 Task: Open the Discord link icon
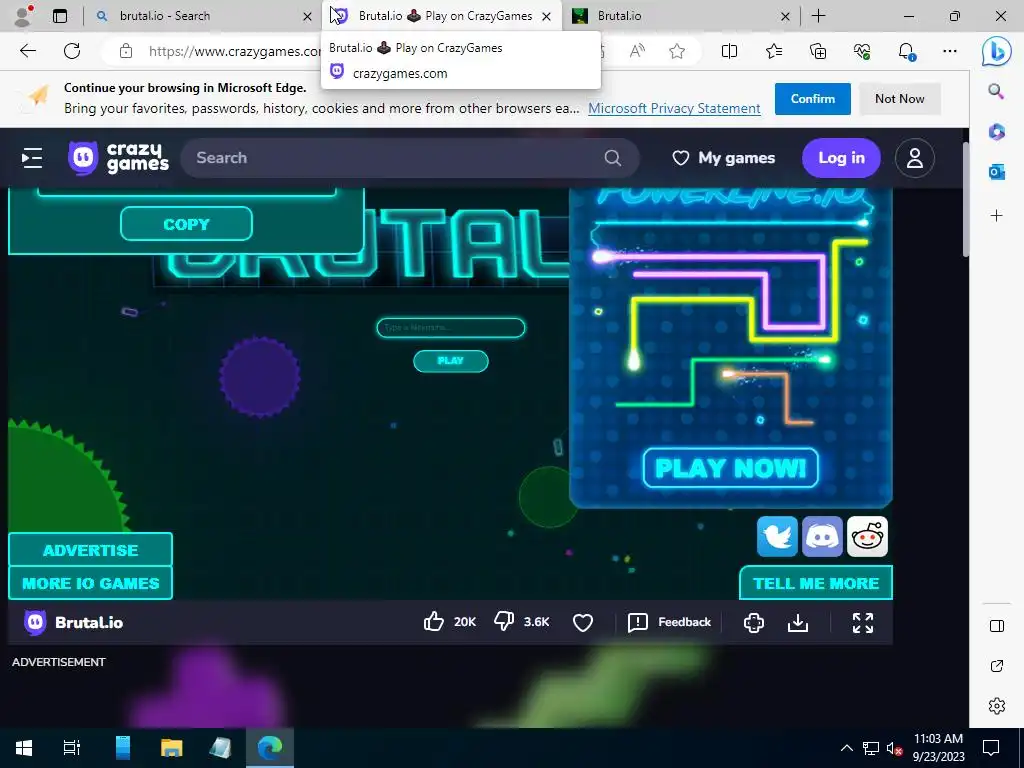(822, 536)
